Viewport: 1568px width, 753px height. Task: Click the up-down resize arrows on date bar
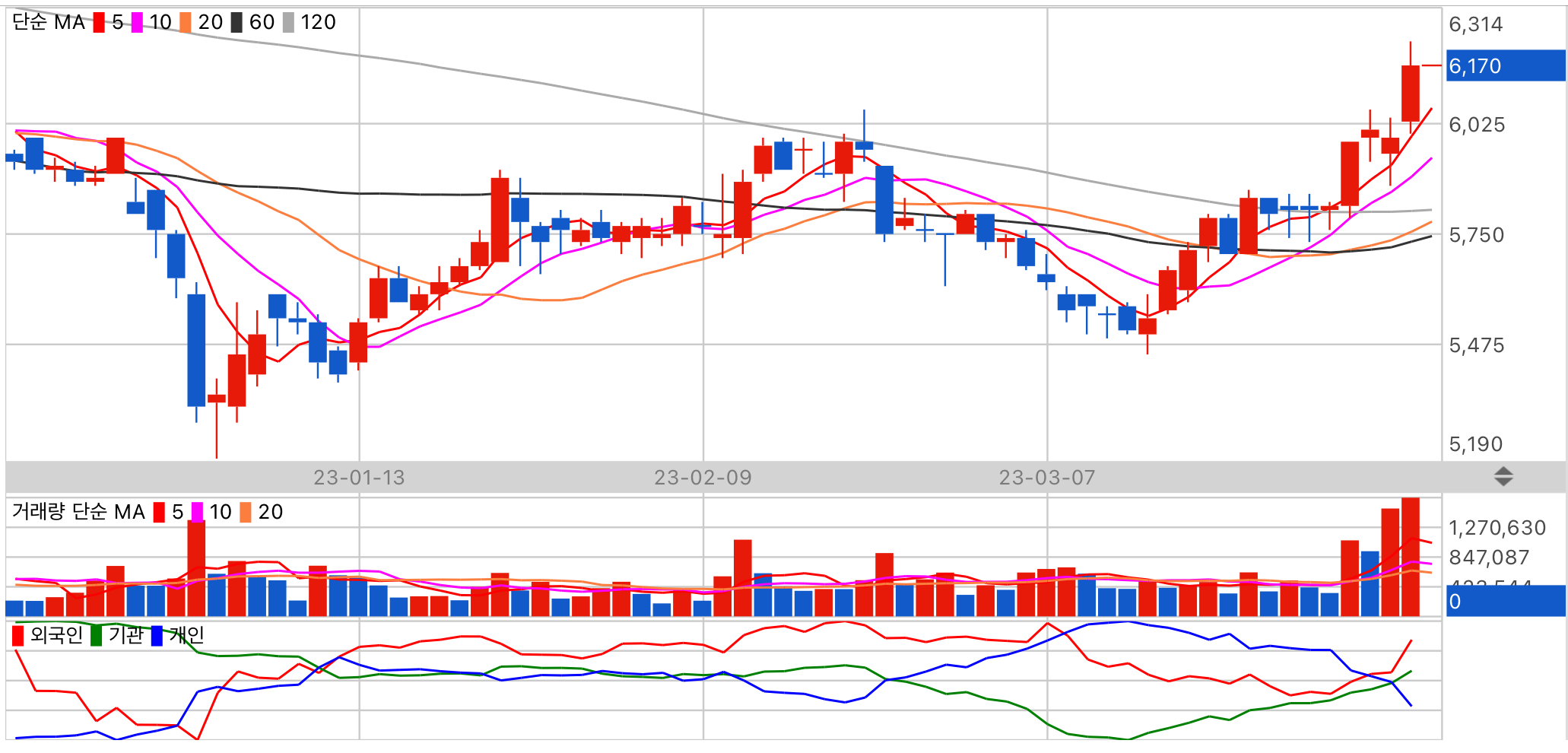tap(1503, 477)
